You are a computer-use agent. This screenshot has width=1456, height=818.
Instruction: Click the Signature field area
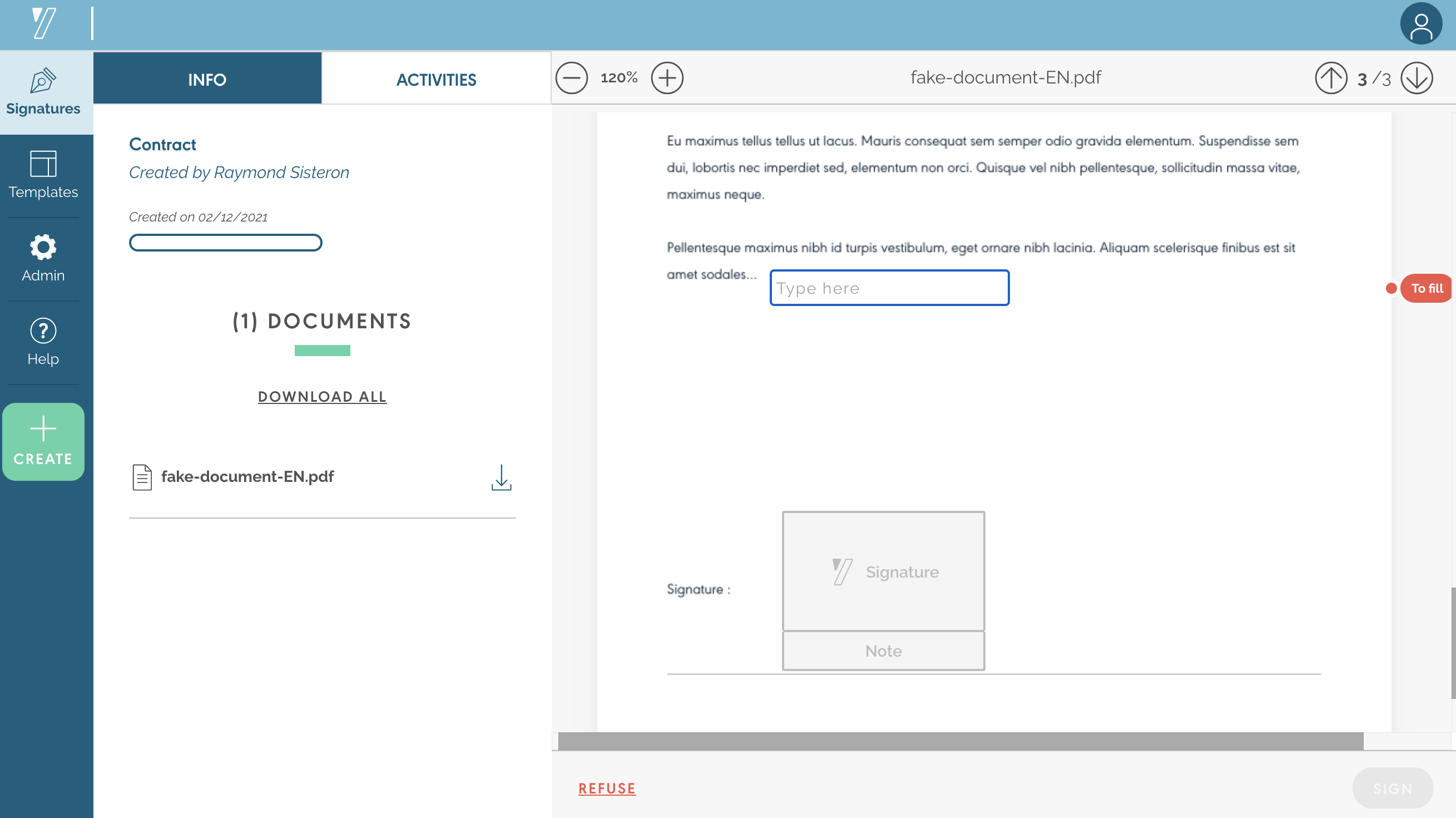[x=884, y=572]
